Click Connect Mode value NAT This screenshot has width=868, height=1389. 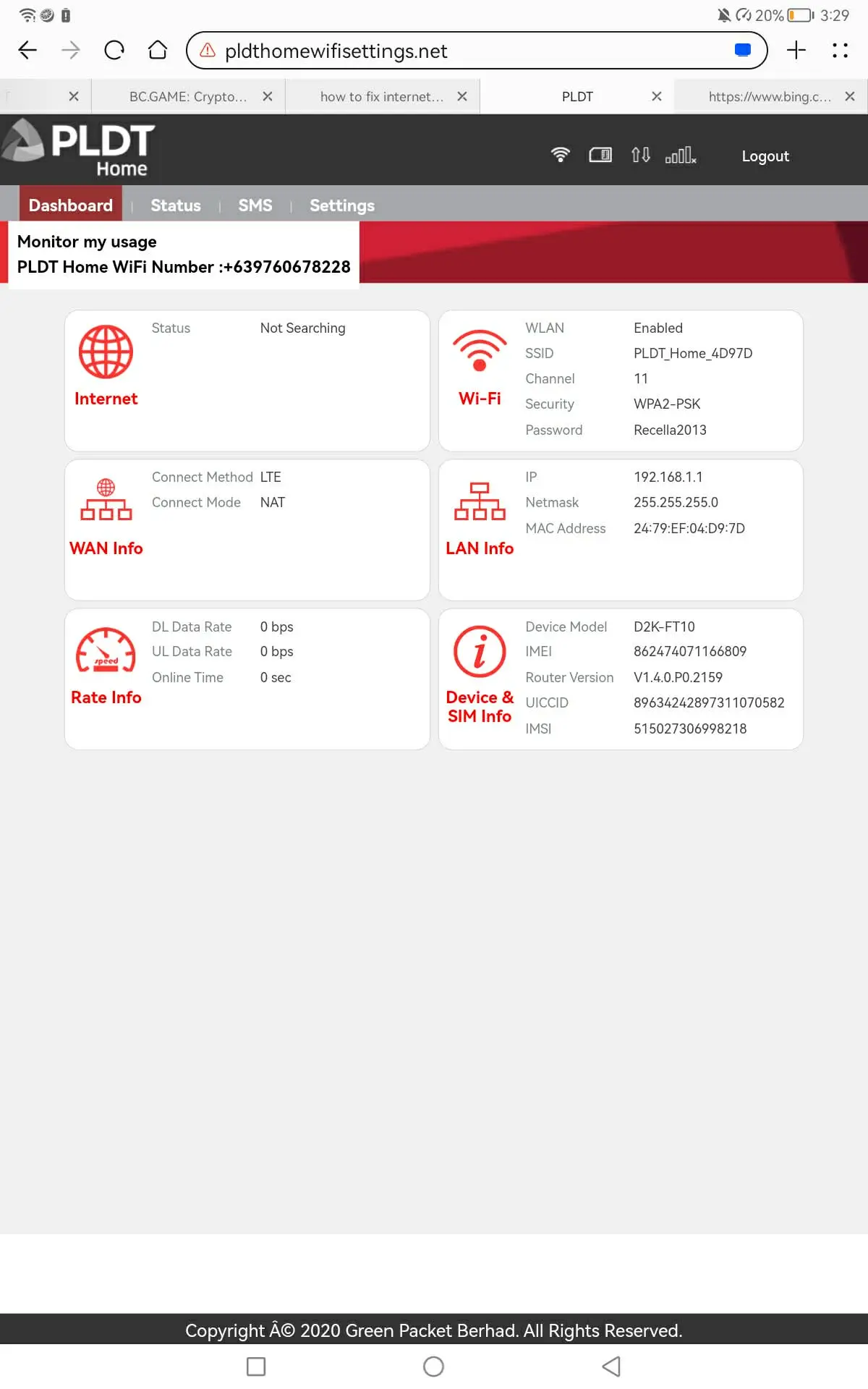click(x=273, y=502)
